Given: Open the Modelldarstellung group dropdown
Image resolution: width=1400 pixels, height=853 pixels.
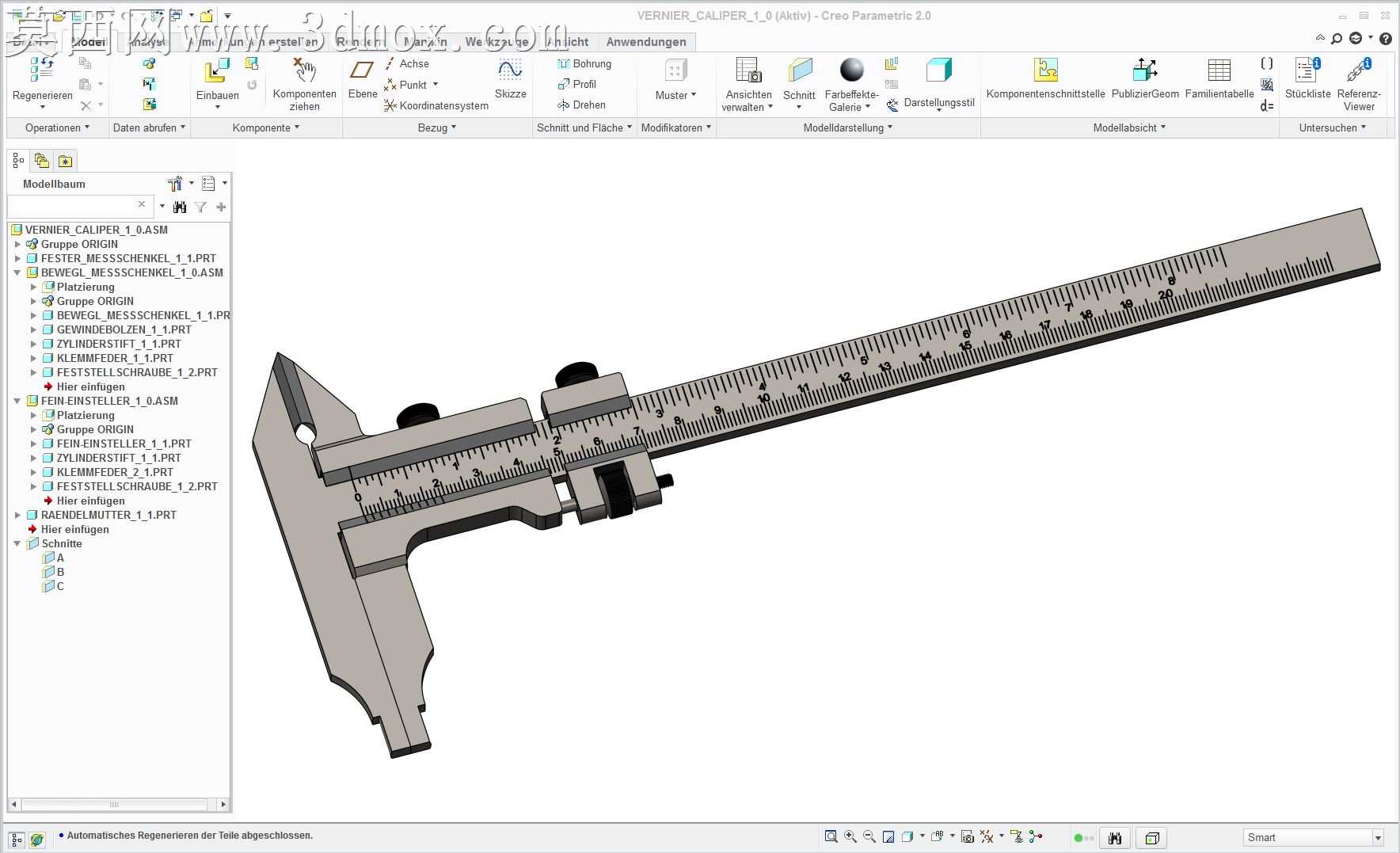Looking at the screenshot, I should [848, 128].
